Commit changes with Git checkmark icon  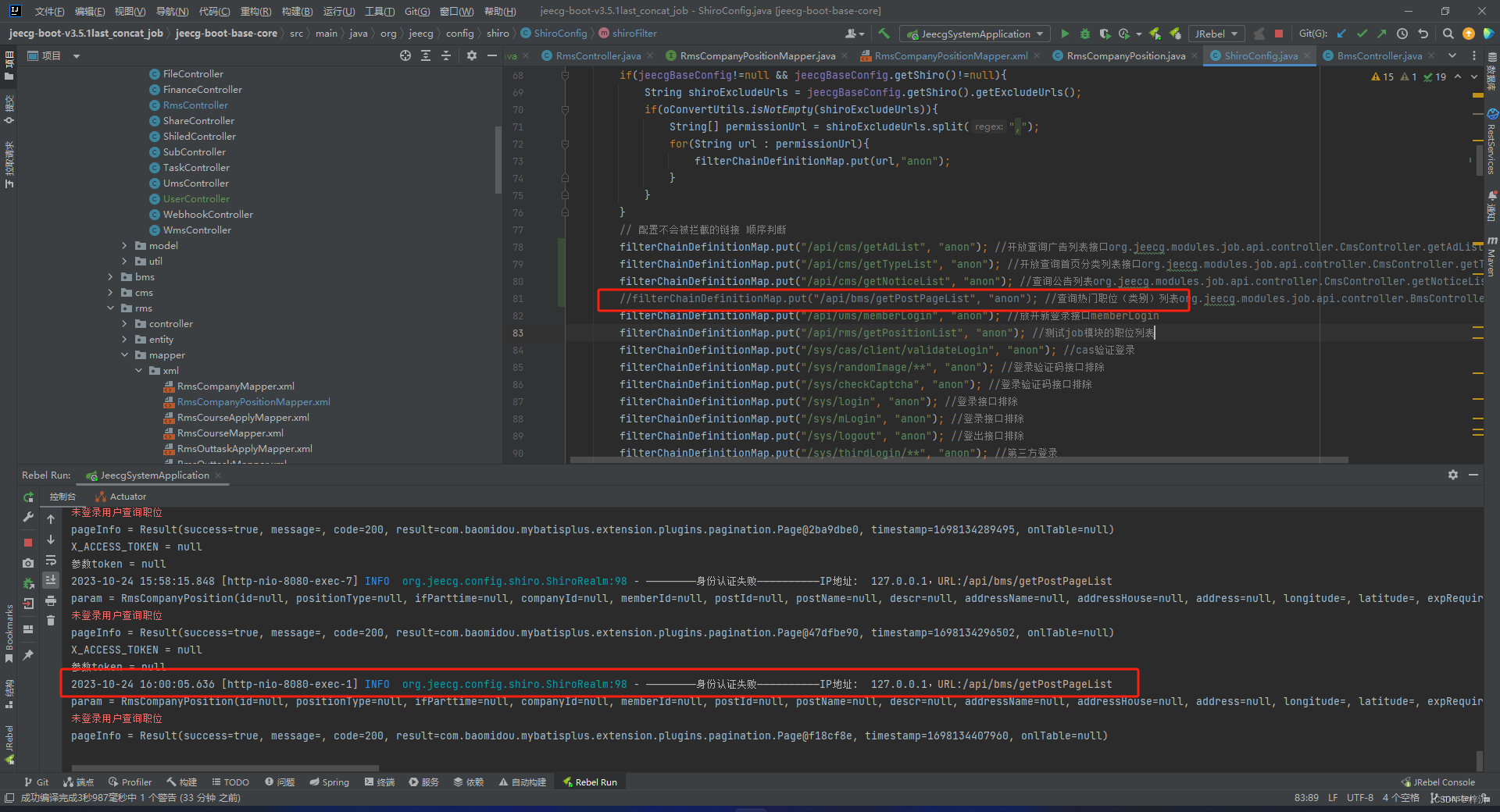pyautogui.click(x=1362, y=34)
